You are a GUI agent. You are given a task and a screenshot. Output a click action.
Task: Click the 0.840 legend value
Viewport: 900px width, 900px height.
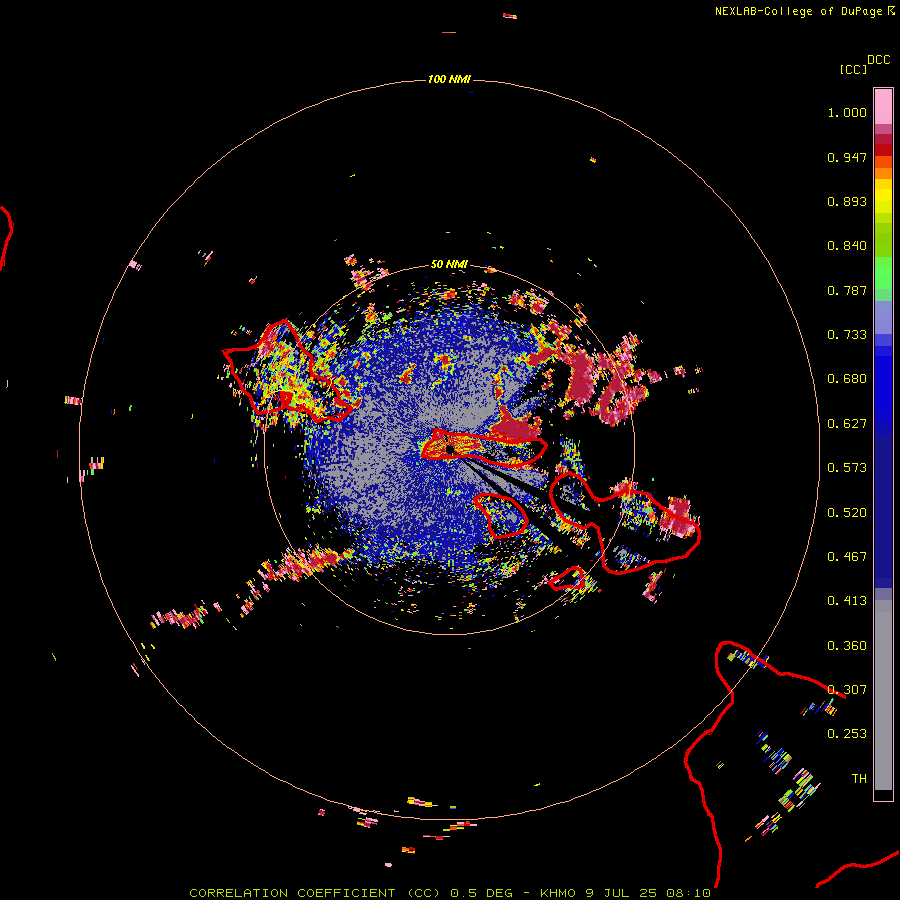tap(847, 246)
